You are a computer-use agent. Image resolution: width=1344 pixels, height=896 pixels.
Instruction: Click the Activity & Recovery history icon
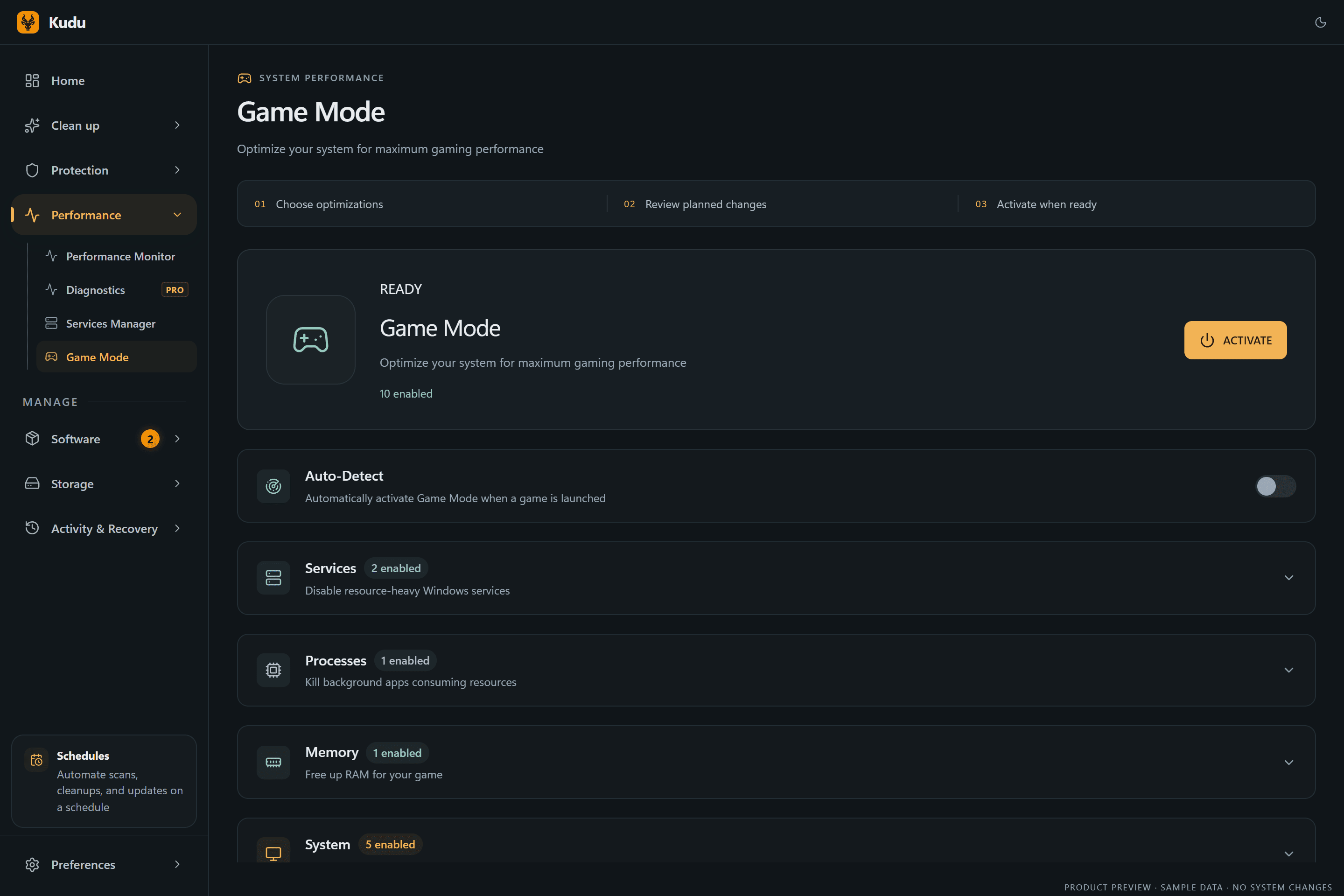pyautogui.click(x=32, y=528)
